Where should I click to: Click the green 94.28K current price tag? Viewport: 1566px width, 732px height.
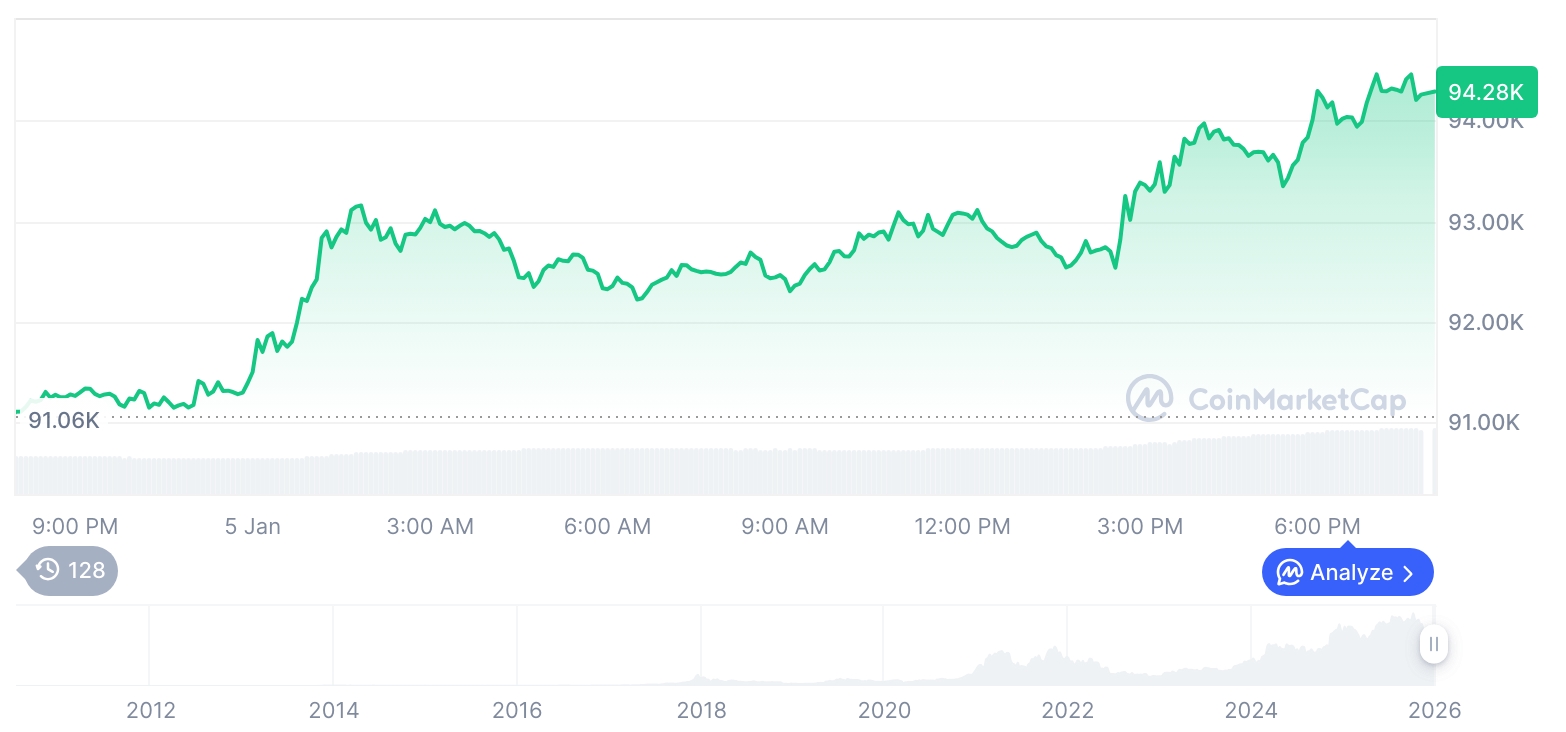coord(1485,93)
